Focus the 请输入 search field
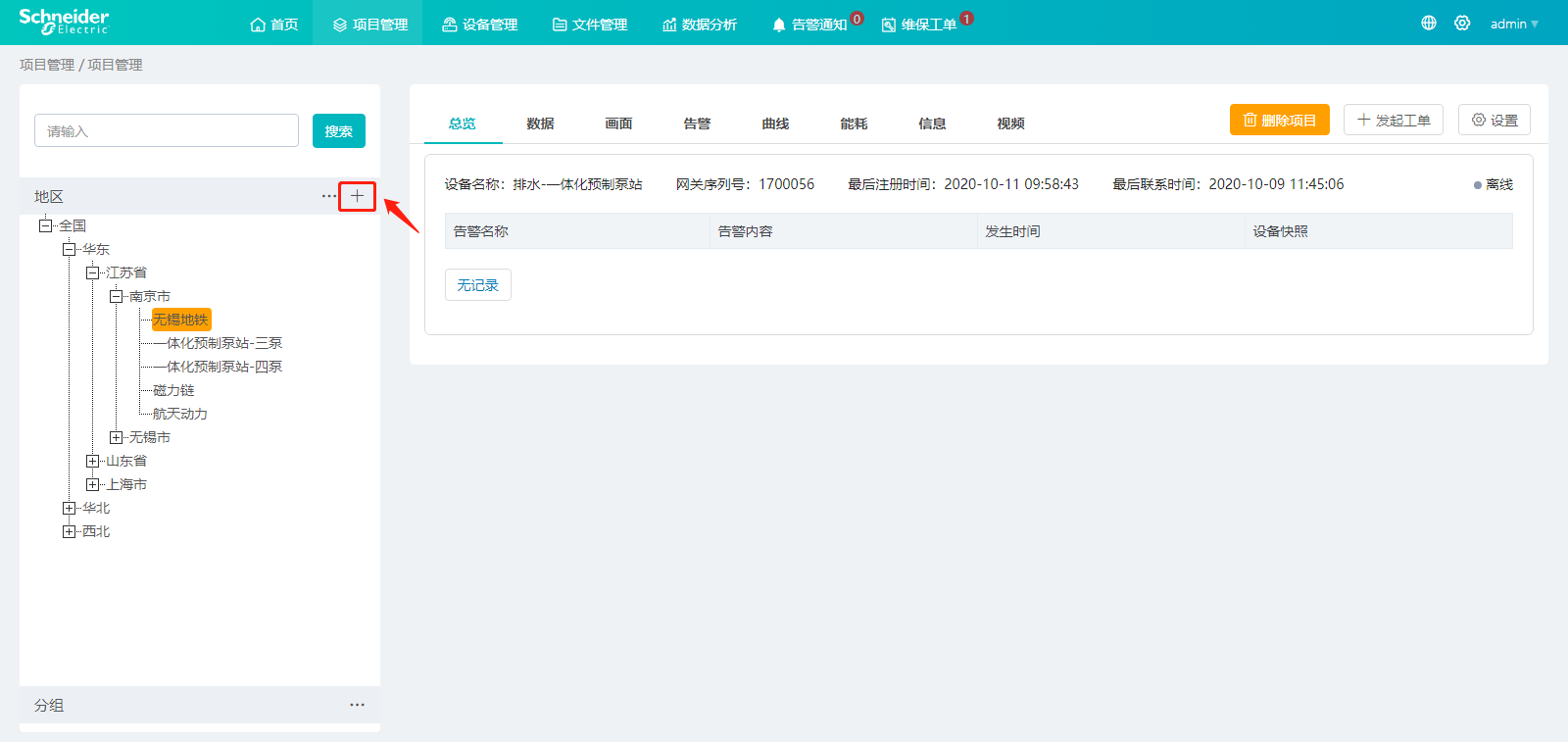This screenshot has height=742, width=1568. tap(167, 130)
